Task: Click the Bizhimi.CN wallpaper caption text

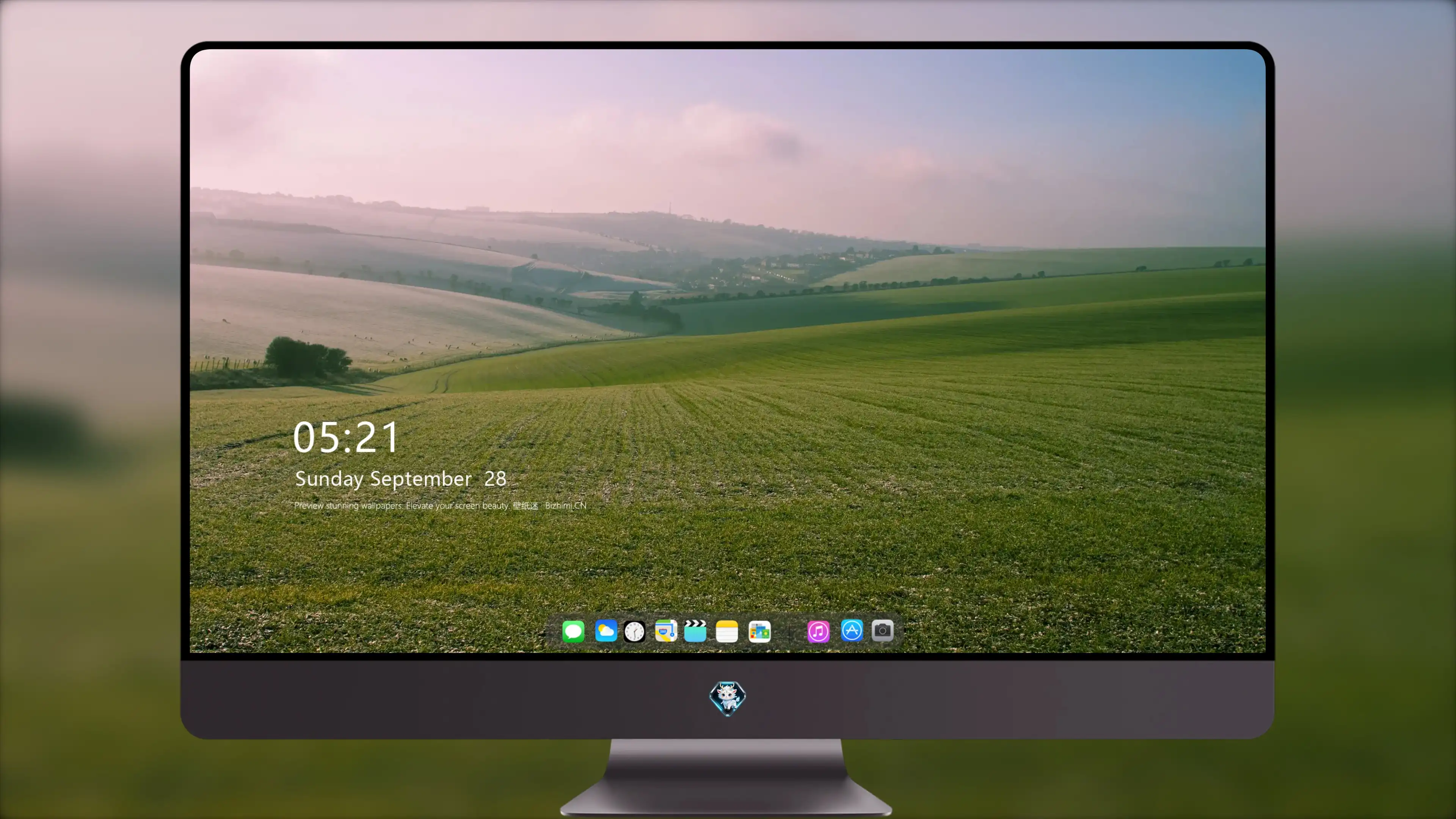Action: click(x=440, y=505)
